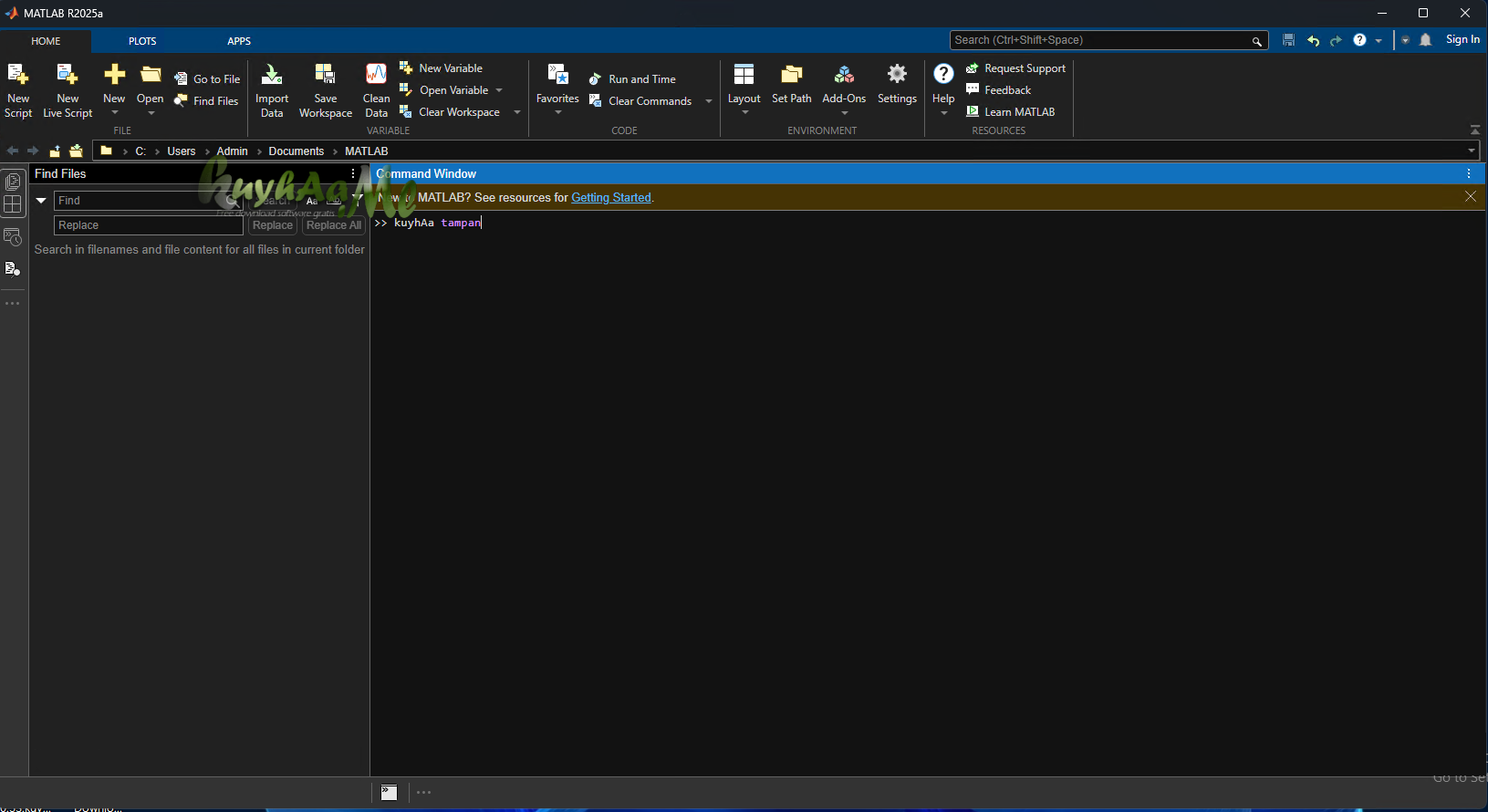Open the Go to File tool

click(208, 79)
